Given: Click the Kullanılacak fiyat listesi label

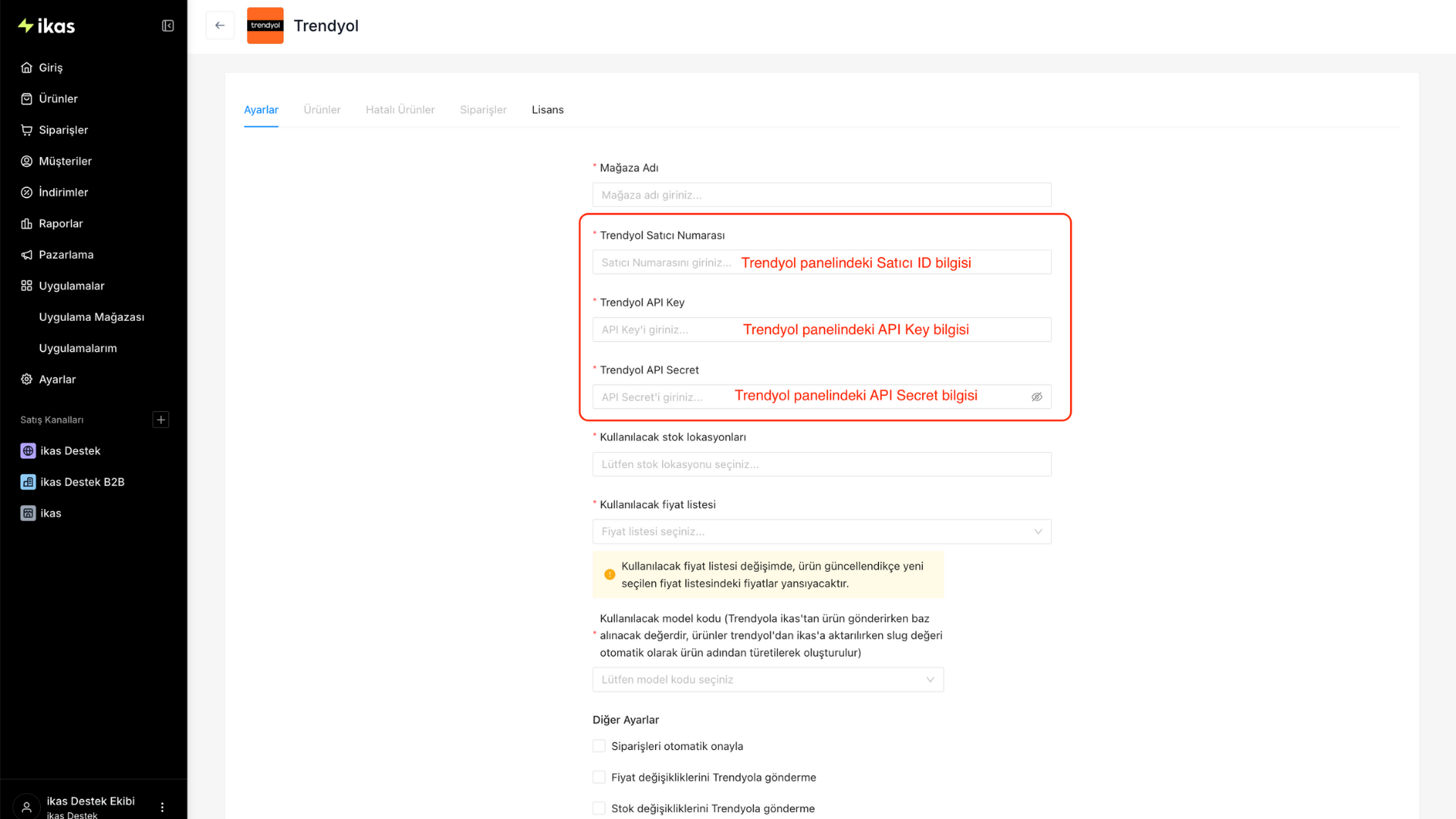Looking at the screenshot, I should 657,505.
